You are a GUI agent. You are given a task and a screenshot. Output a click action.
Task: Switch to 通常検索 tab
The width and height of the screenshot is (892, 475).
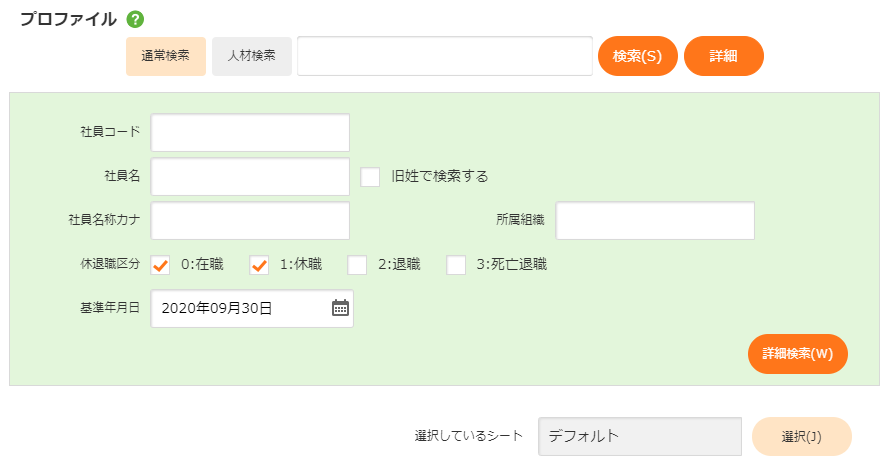166,56
